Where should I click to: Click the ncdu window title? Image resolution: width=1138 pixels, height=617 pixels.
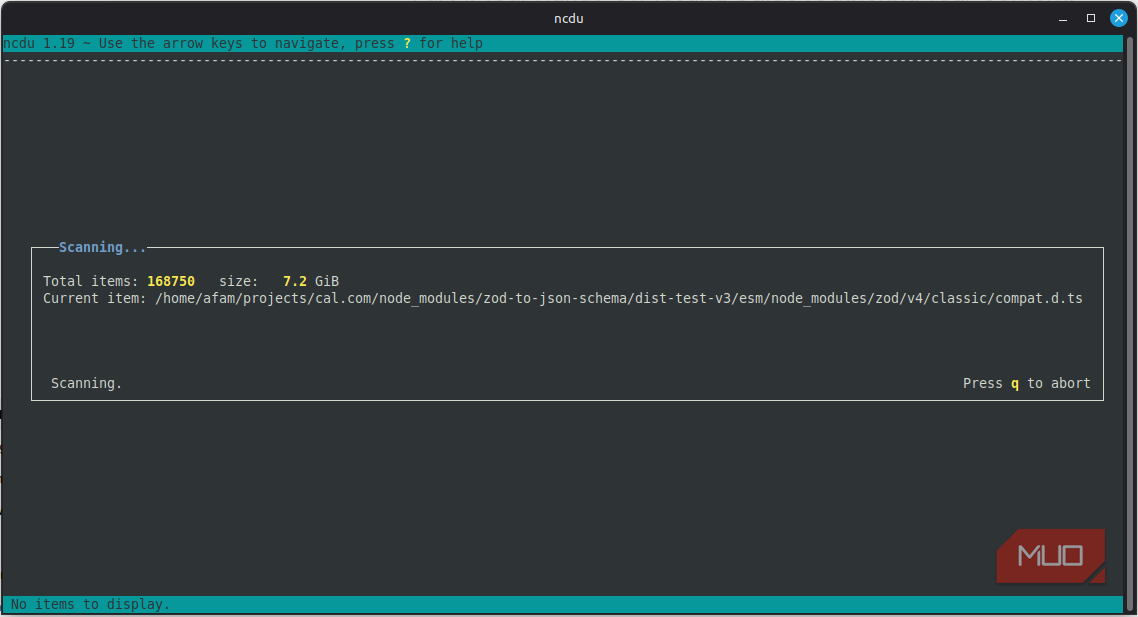[568, 19]
